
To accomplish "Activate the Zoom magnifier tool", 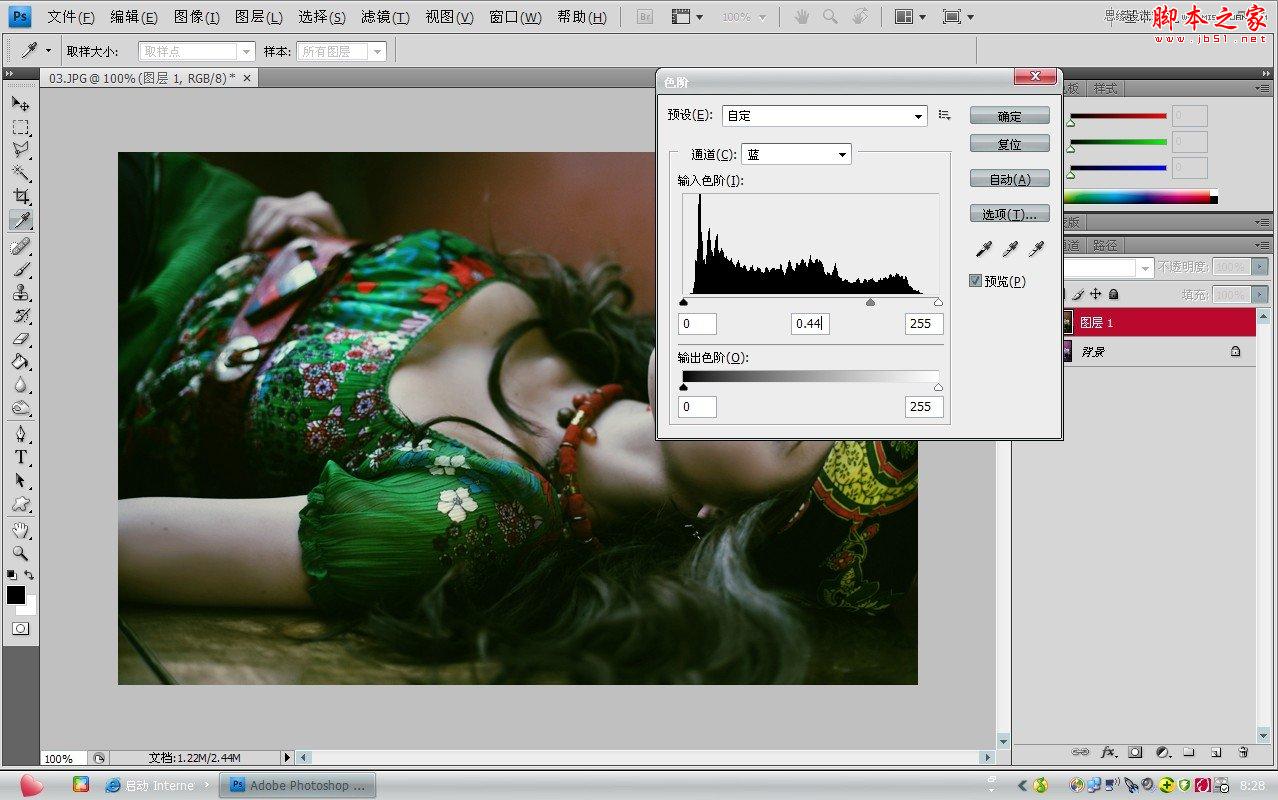I will 20,553.
